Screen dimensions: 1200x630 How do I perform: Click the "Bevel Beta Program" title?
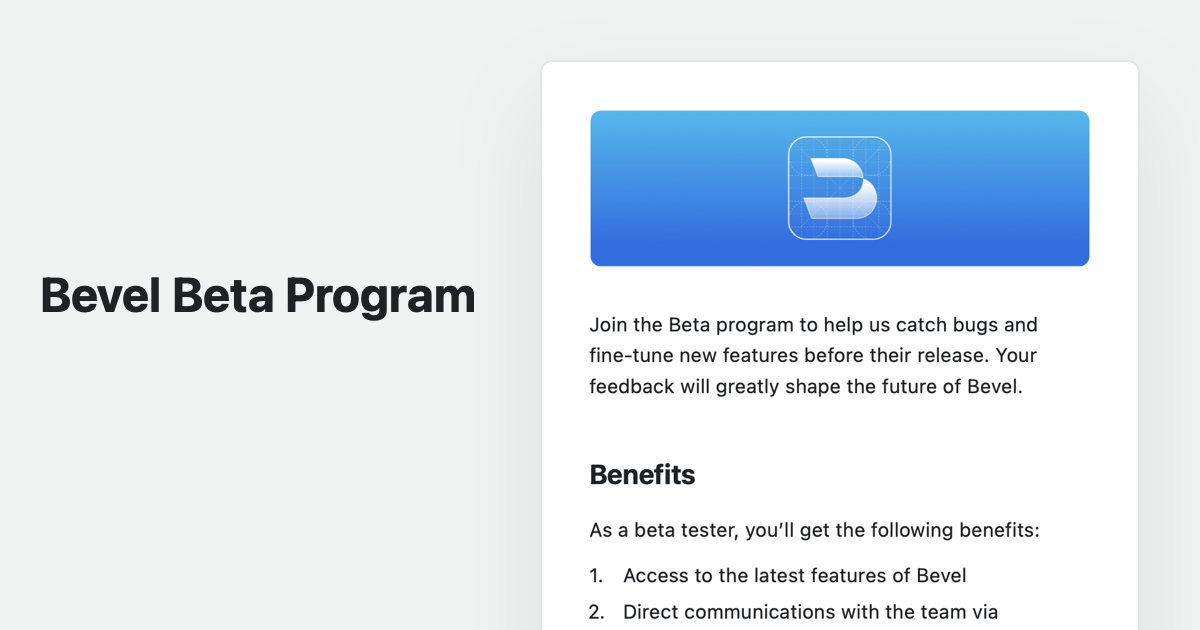pos(258,296)
